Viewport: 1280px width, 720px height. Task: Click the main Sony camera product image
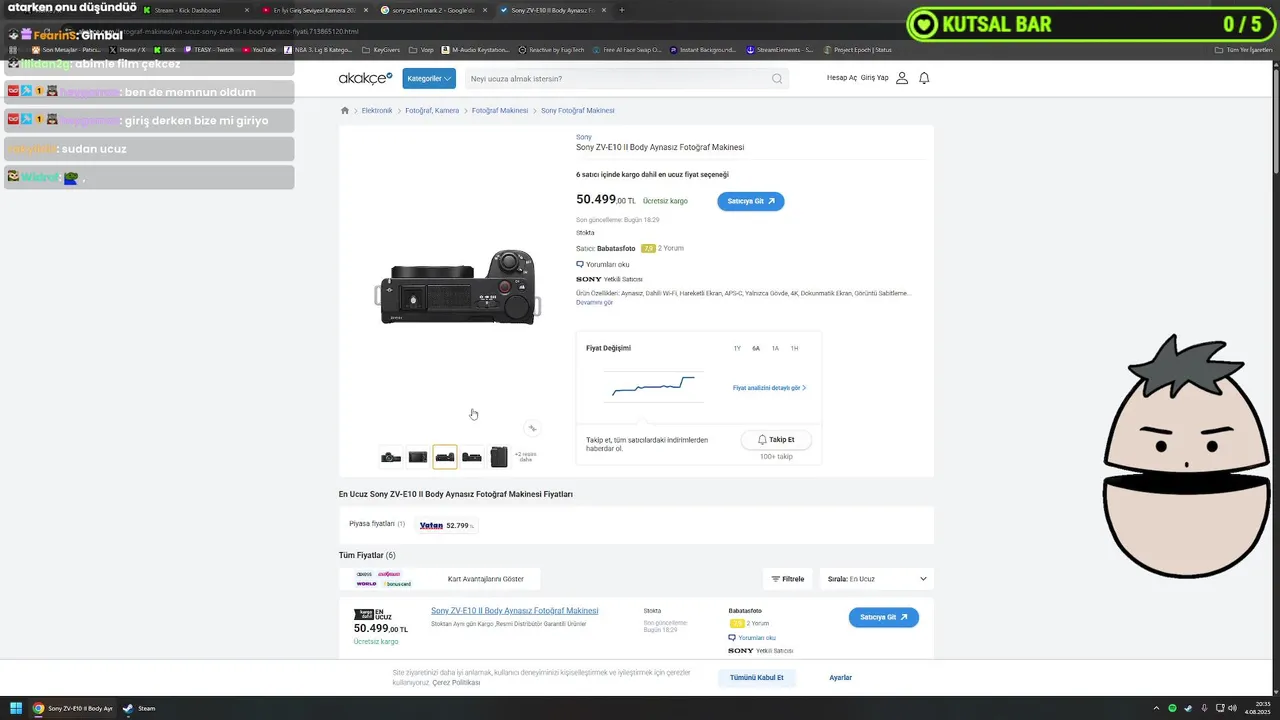(x=458, y=288)
